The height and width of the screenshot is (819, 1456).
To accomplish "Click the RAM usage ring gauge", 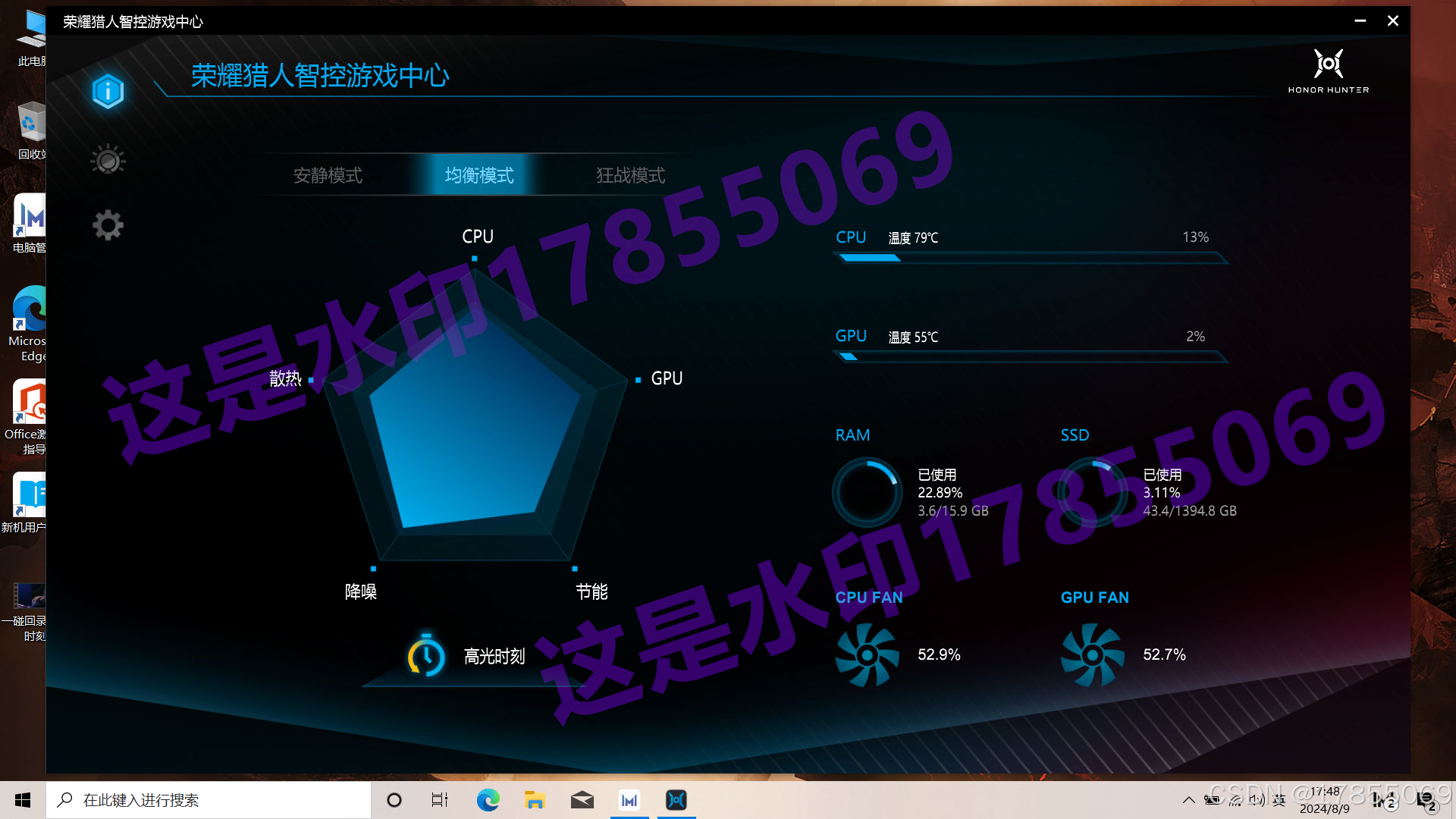I will coord(867,493).
